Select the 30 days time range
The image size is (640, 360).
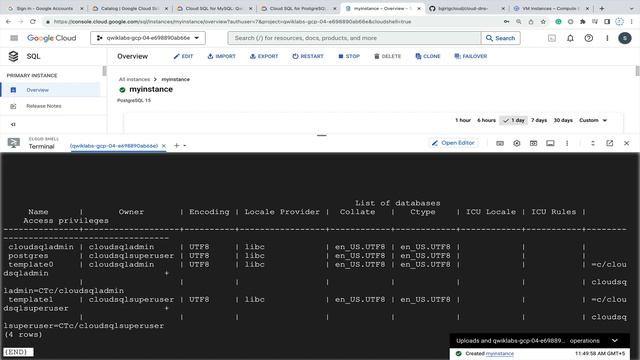click(563, 120)
